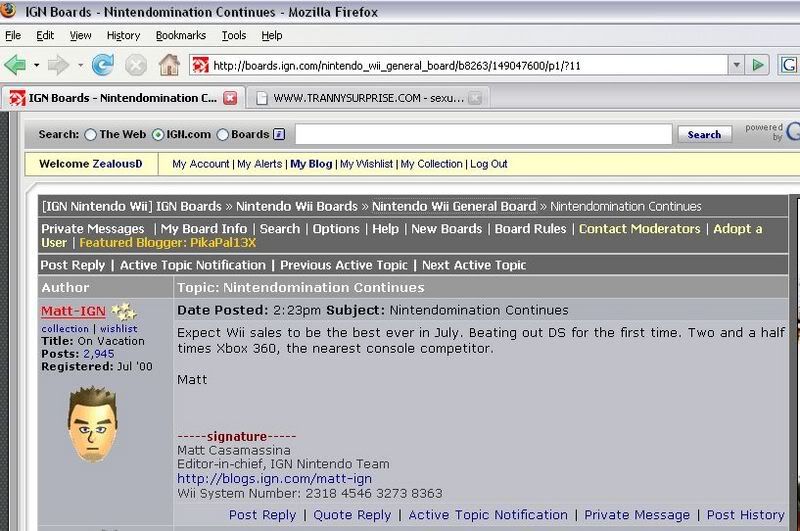
Task: Click Matt-IGN's Mii avatar image
Action: pyautogui.click(x=92, y=424)
